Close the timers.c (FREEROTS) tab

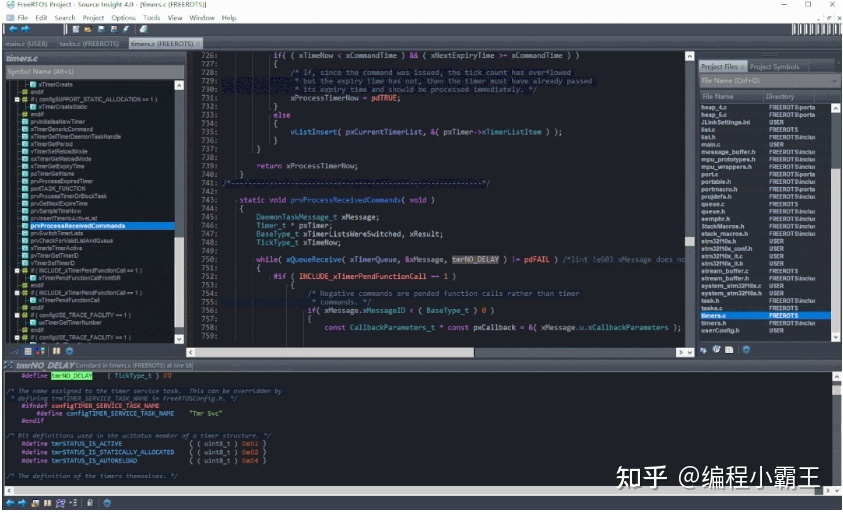pos(198,44)
